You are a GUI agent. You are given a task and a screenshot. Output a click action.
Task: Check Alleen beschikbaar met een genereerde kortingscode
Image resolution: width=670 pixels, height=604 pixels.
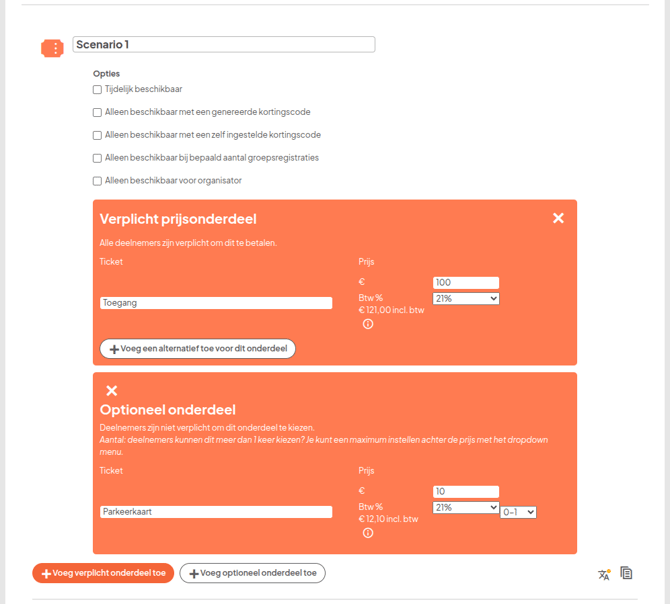pos(98,113)
